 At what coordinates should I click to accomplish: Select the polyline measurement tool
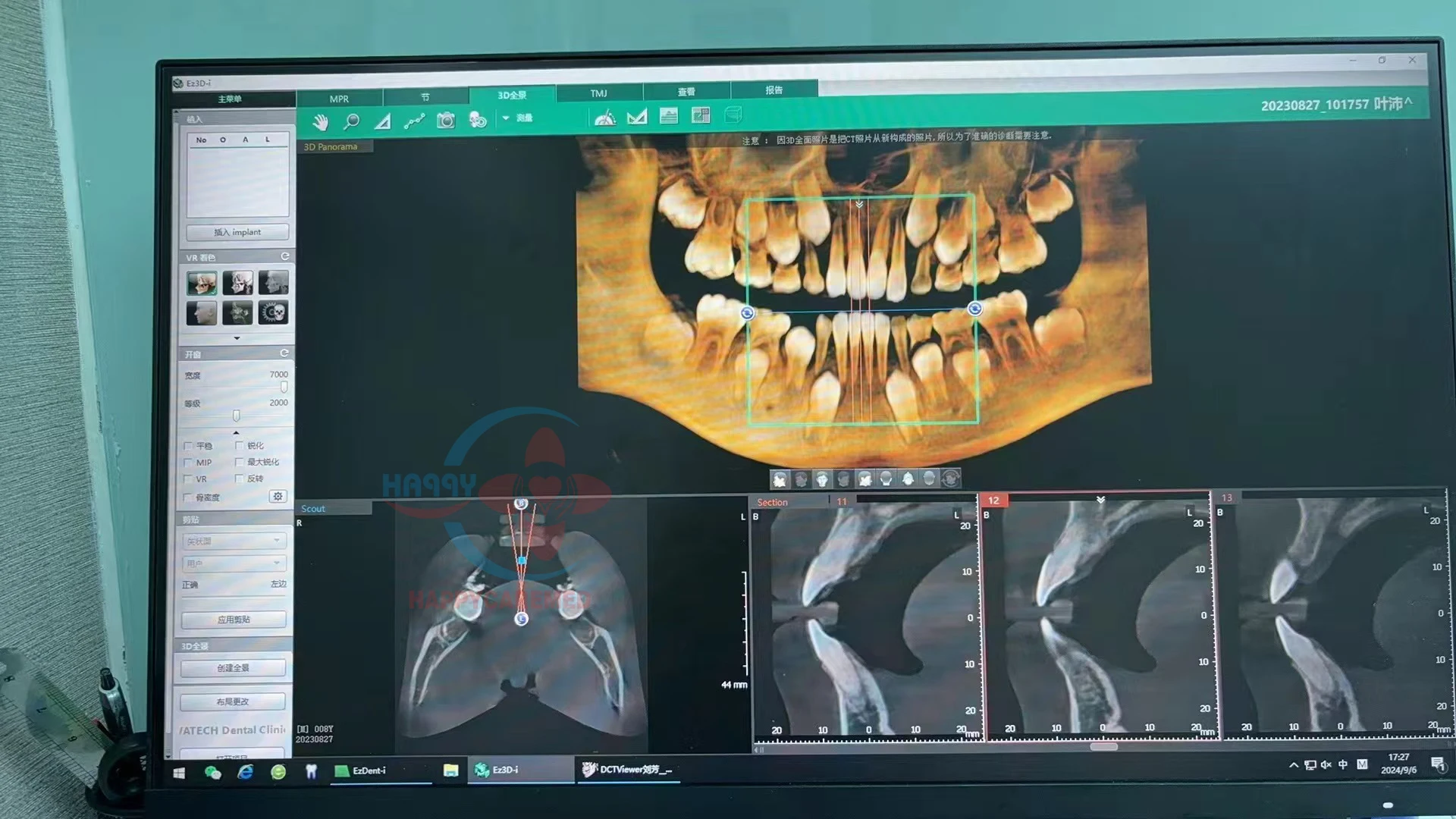(414, 121)
